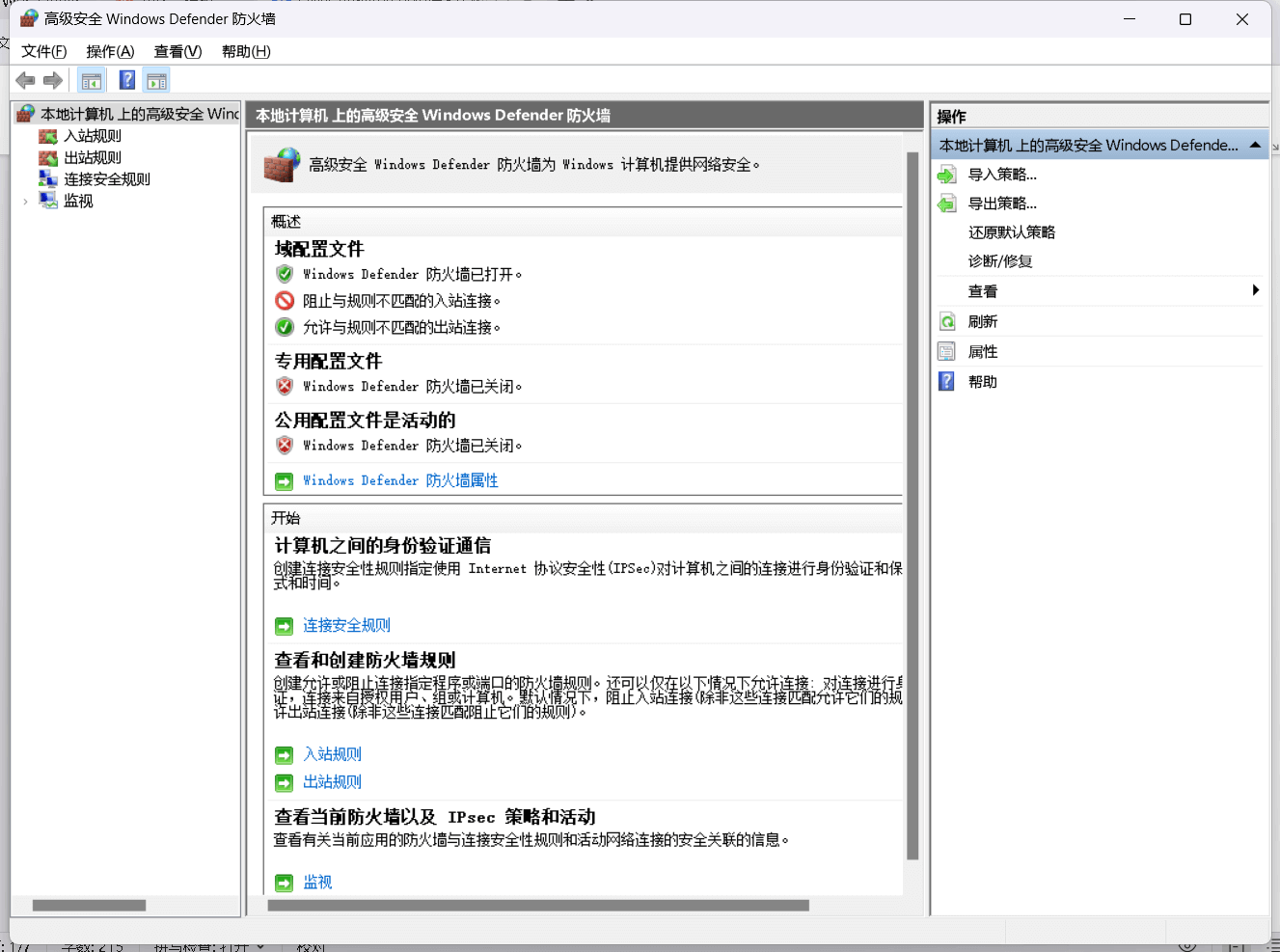Click the center pane vertical scrollbar
The image size is (1280, 952).
912,506
